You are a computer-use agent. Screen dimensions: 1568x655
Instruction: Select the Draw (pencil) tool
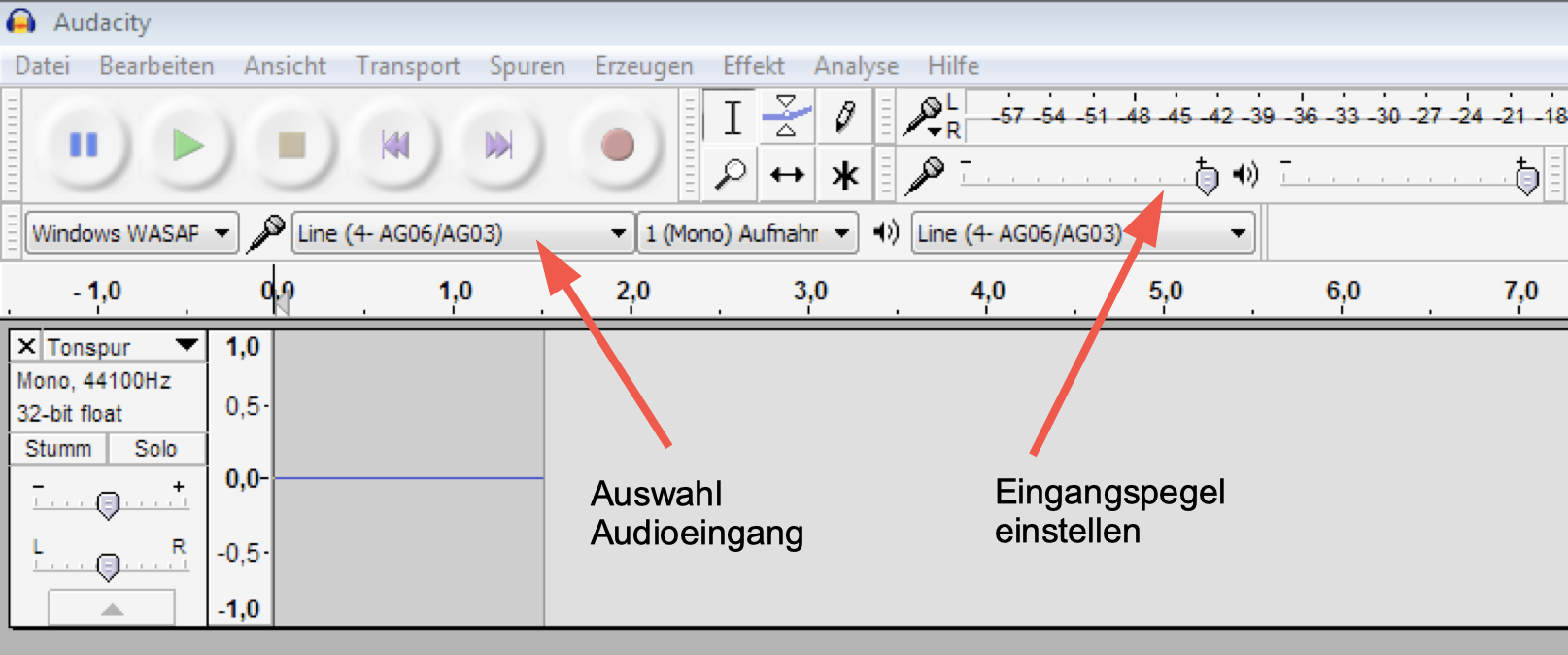844,119
